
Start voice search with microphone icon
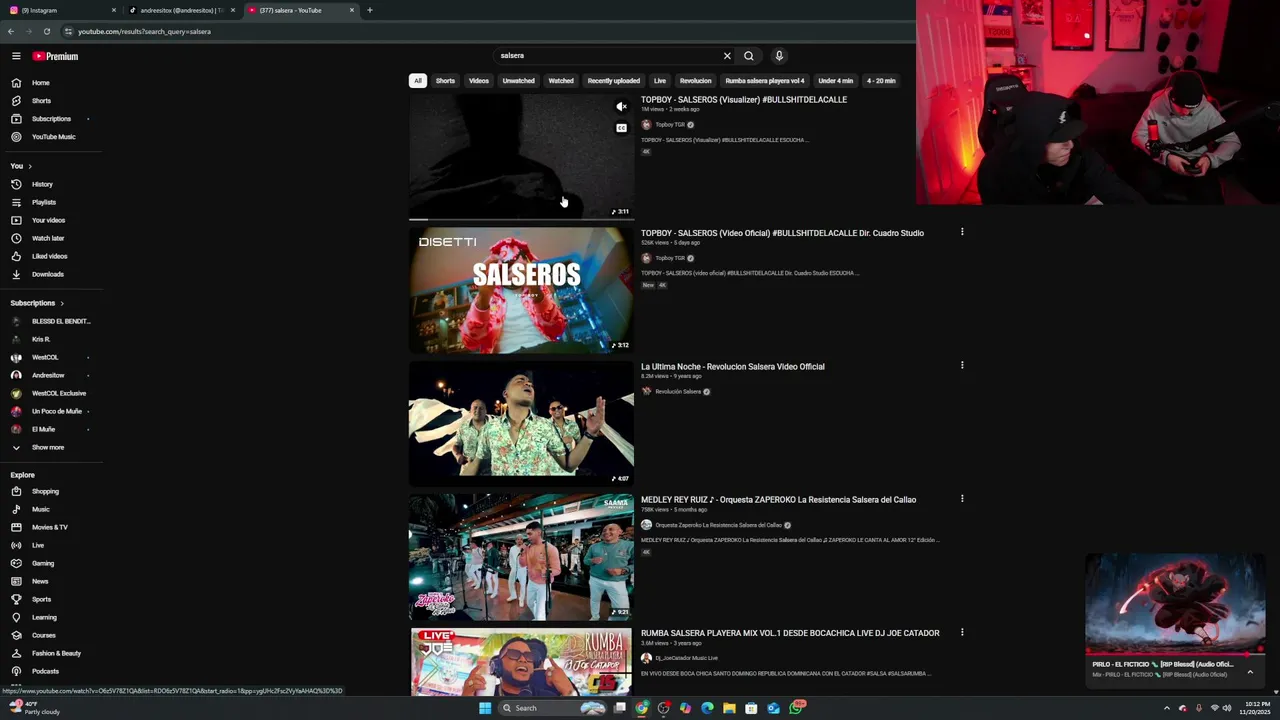779,56
